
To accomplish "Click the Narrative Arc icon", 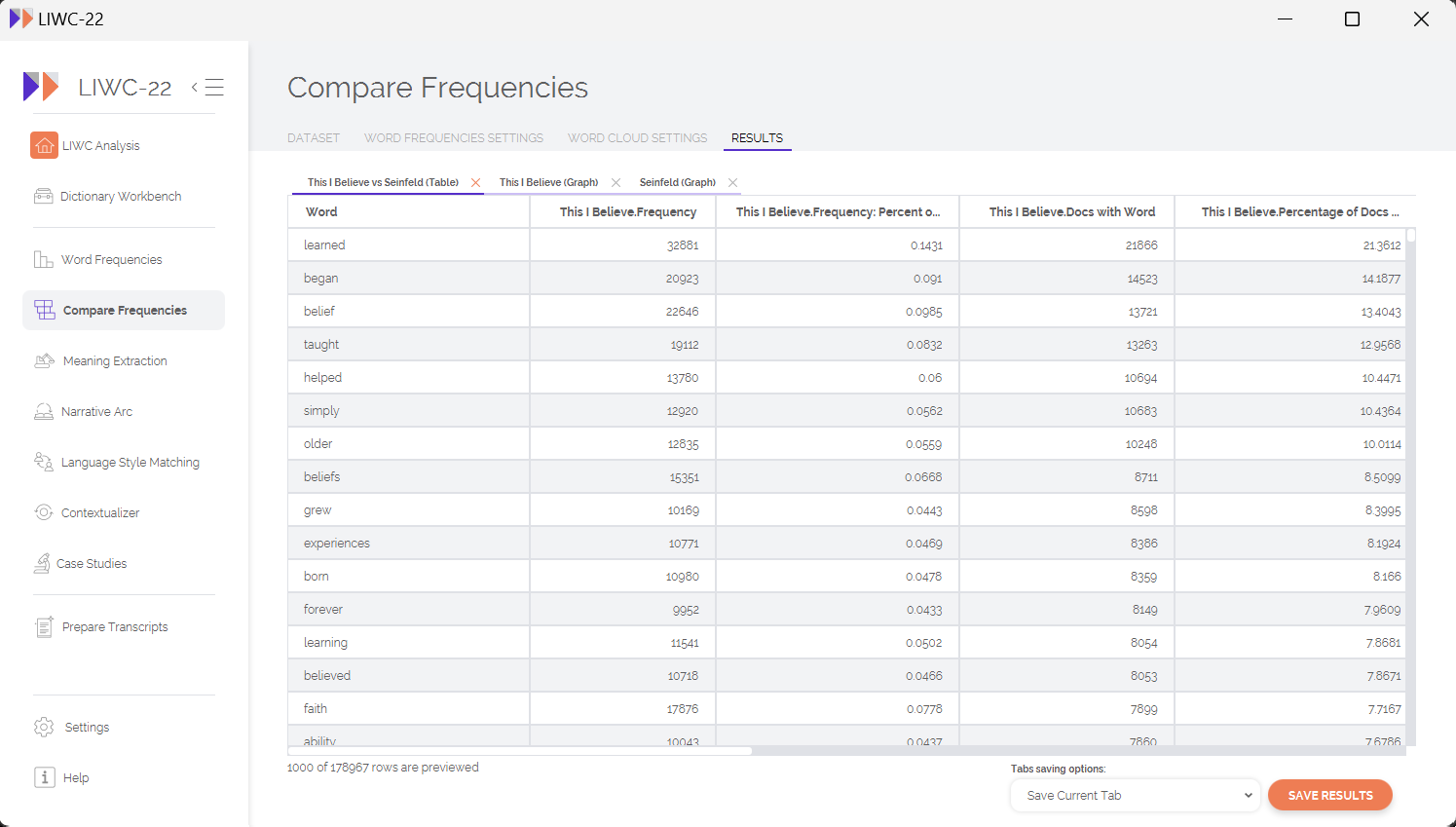I will tap(44, 411).
